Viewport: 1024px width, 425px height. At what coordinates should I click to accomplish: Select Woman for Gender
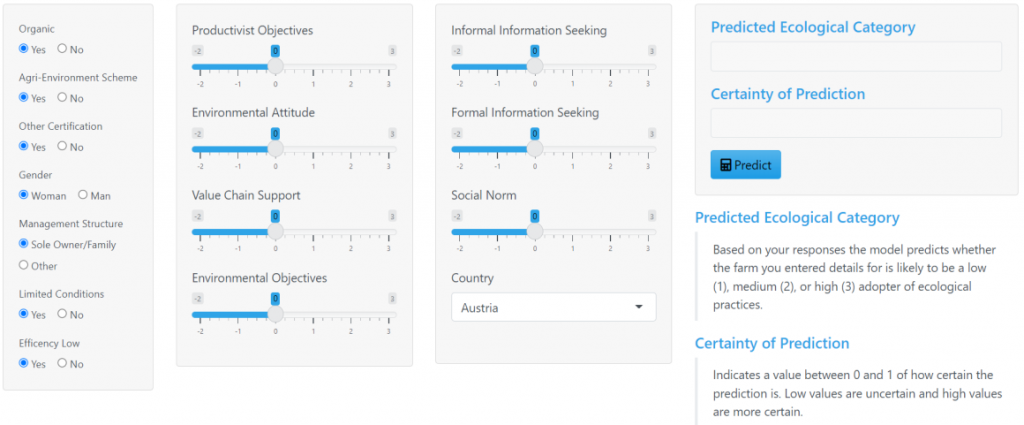tap(24, 196)
